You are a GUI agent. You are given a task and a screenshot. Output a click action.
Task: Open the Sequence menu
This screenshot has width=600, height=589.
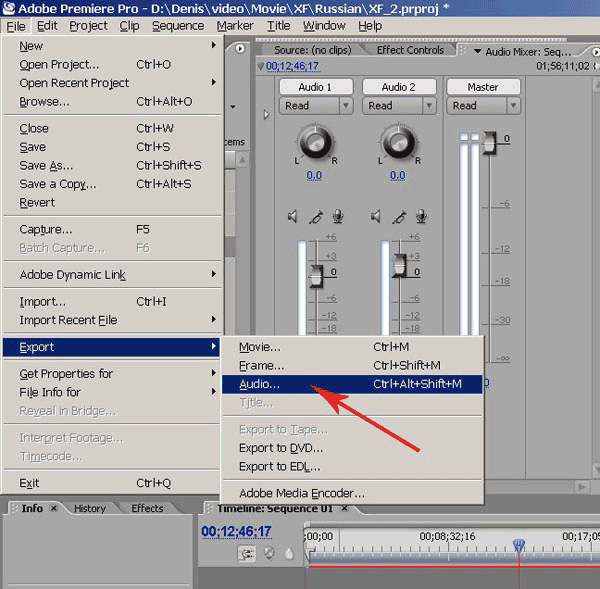(x=178, y=26)
